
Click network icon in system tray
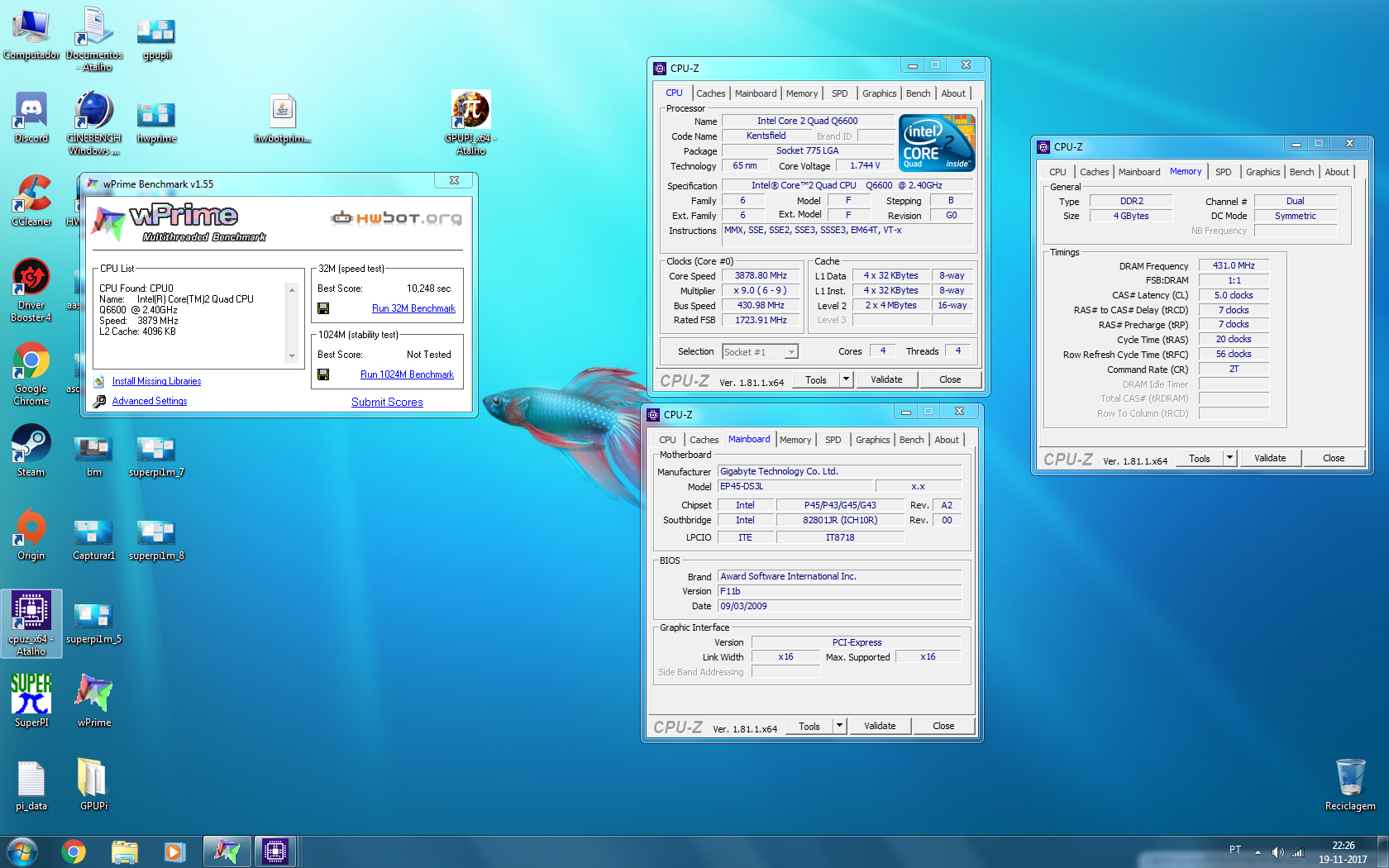pos(1297,851)
